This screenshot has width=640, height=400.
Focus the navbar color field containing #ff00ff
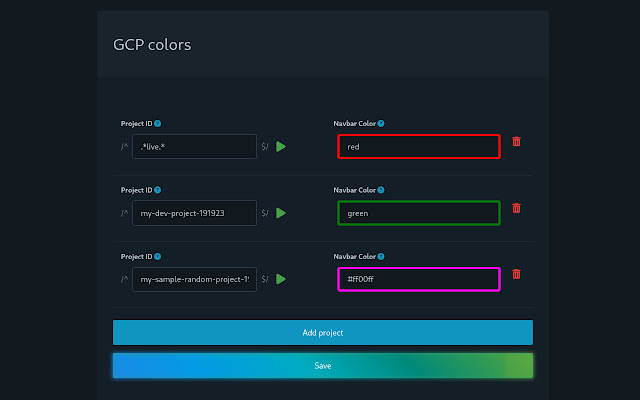click(419, 279)
